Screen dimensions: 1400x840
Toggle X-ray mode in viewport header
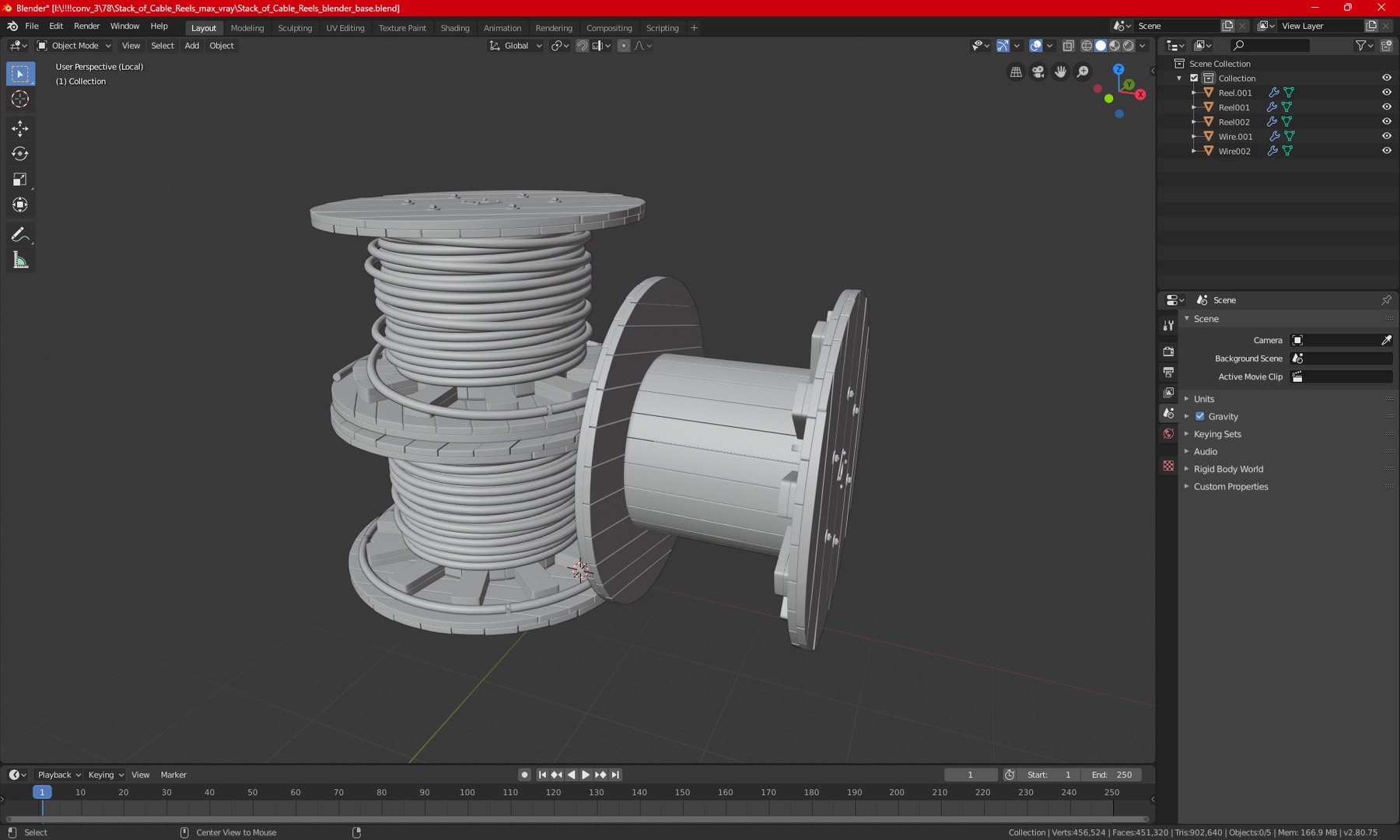coord(1068,46)
